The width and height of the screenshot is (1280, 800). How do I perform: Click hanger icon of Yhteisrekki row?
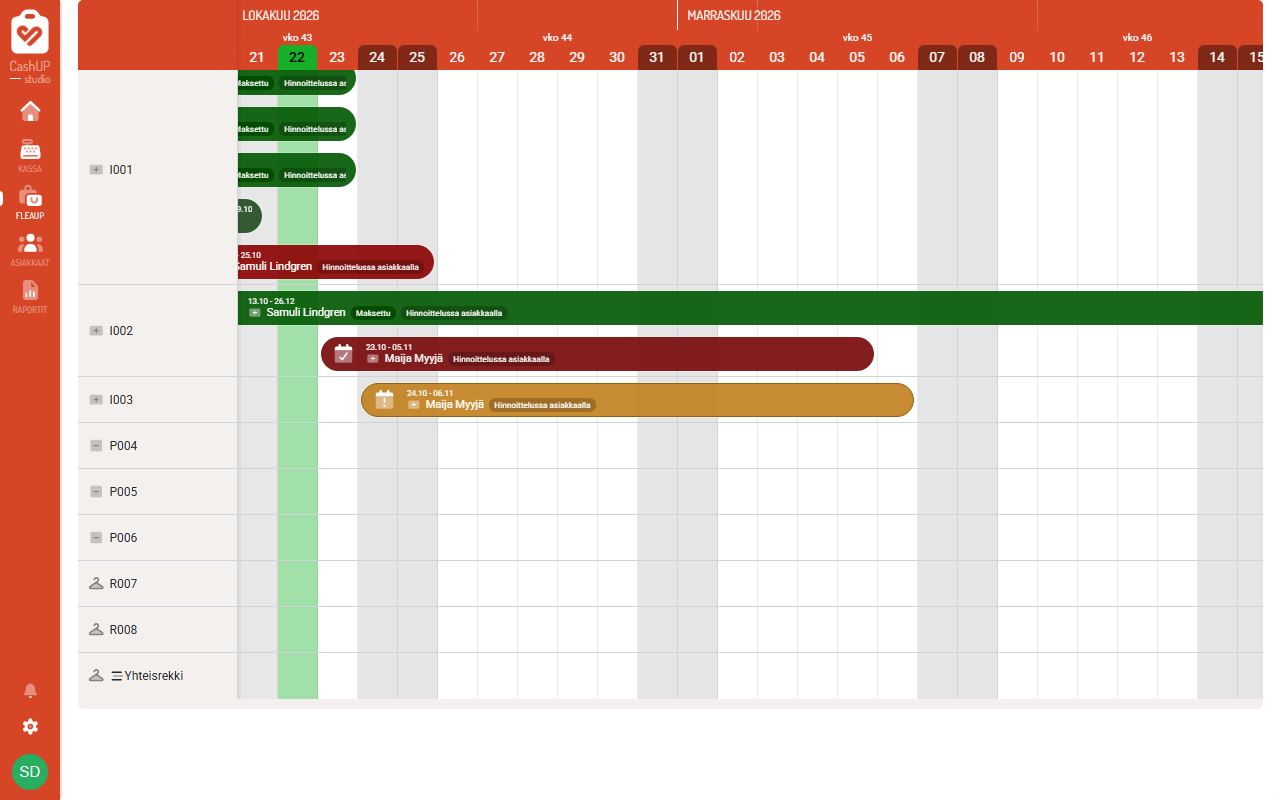pos(96,676)
